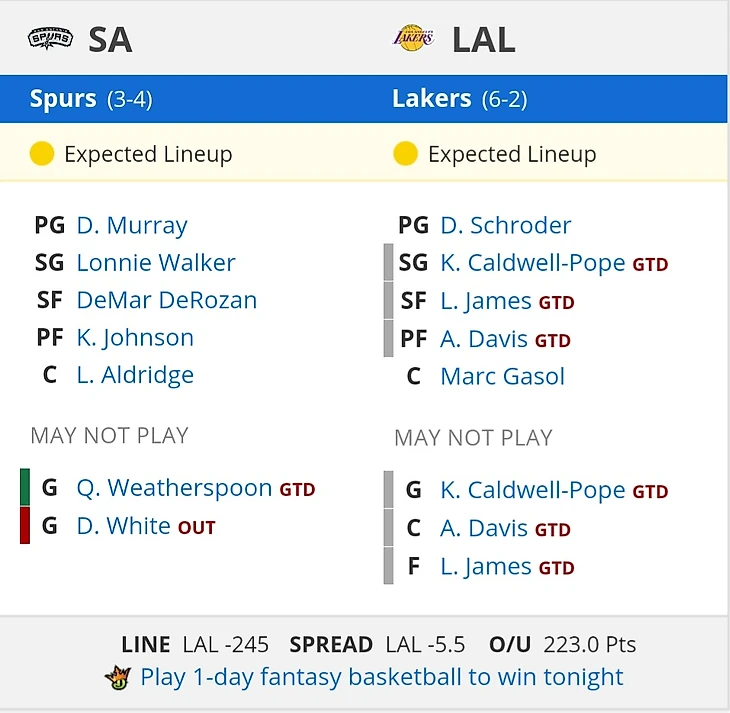Open Marc Gasol player link
This screenshot has width=730, height=713.
502,376
